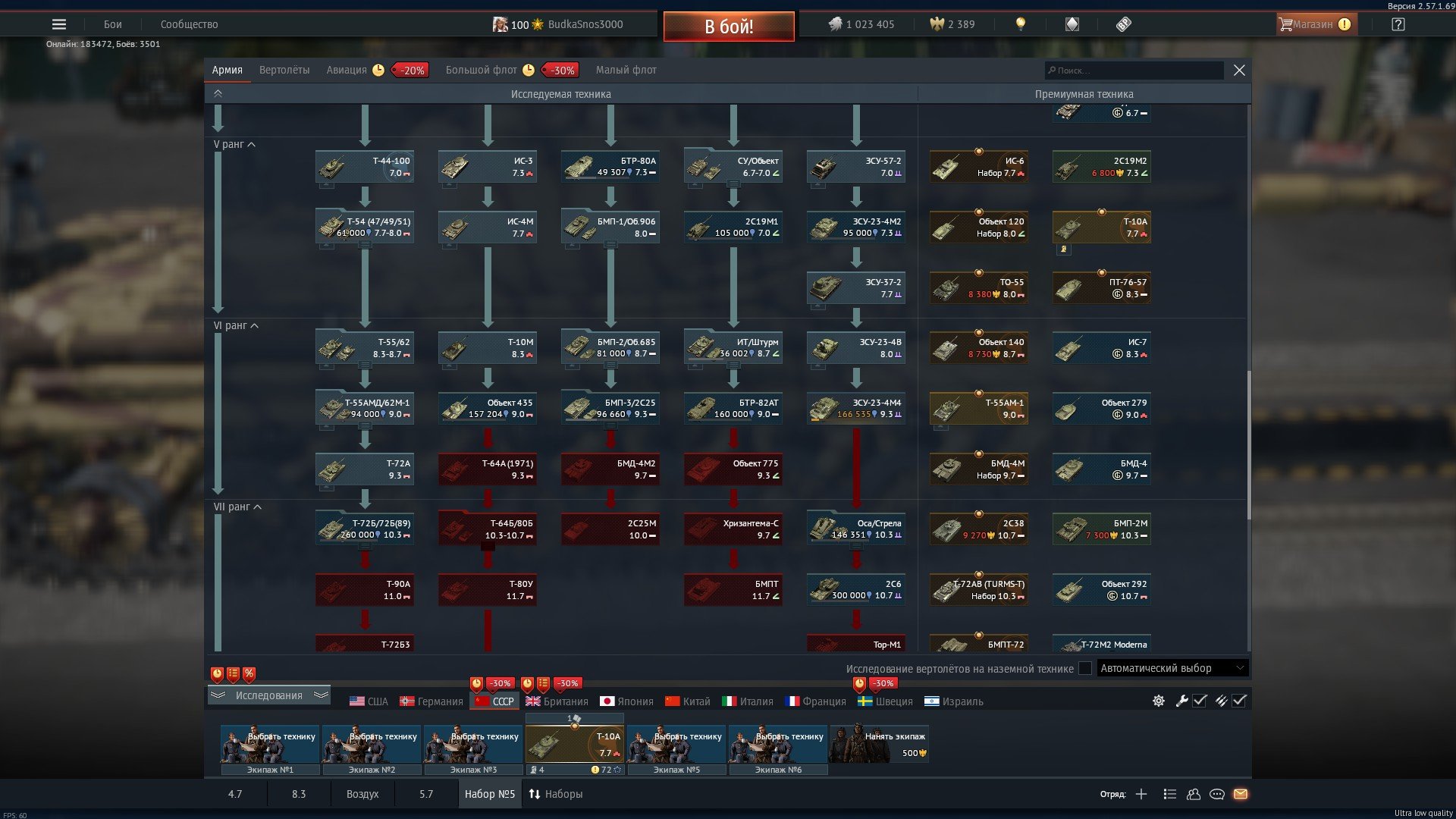Toggle the checkbox next to the ammo icon

[x=1239, y=701]
